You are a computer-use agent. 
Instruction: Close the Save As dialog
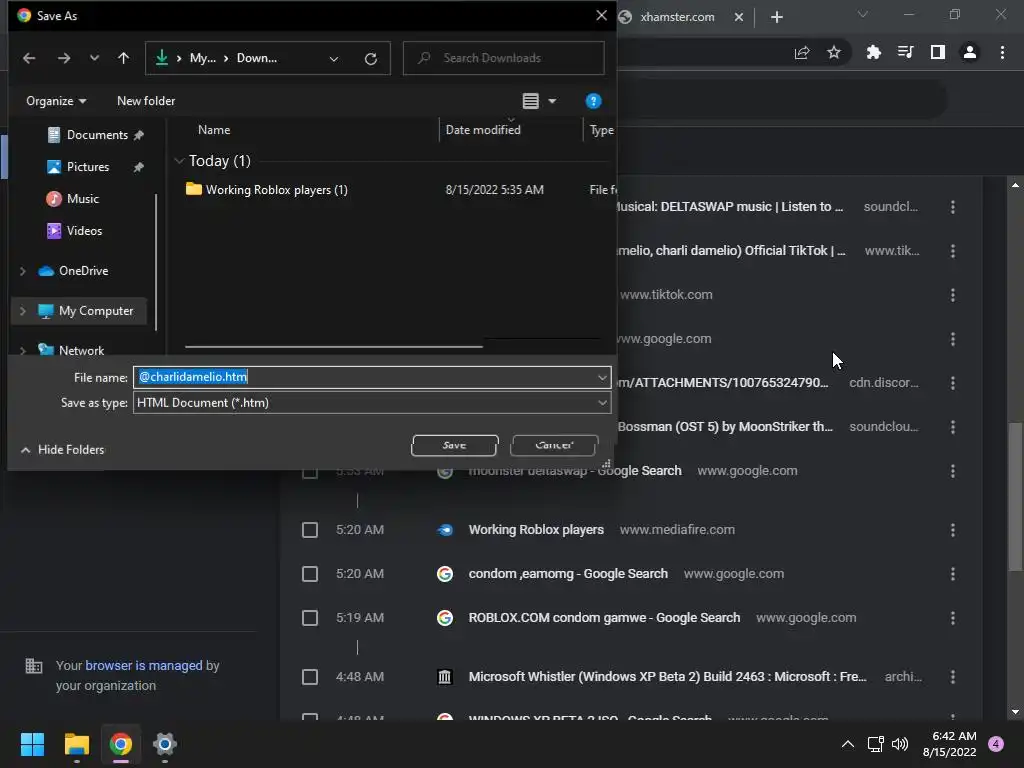point(601,15)
